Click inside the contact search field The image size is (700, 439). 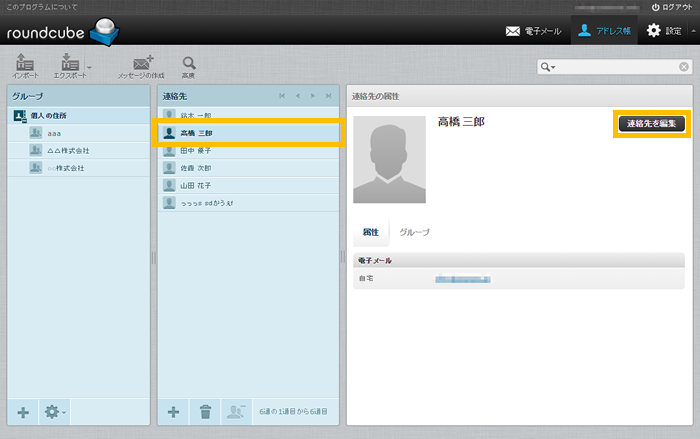615,67
